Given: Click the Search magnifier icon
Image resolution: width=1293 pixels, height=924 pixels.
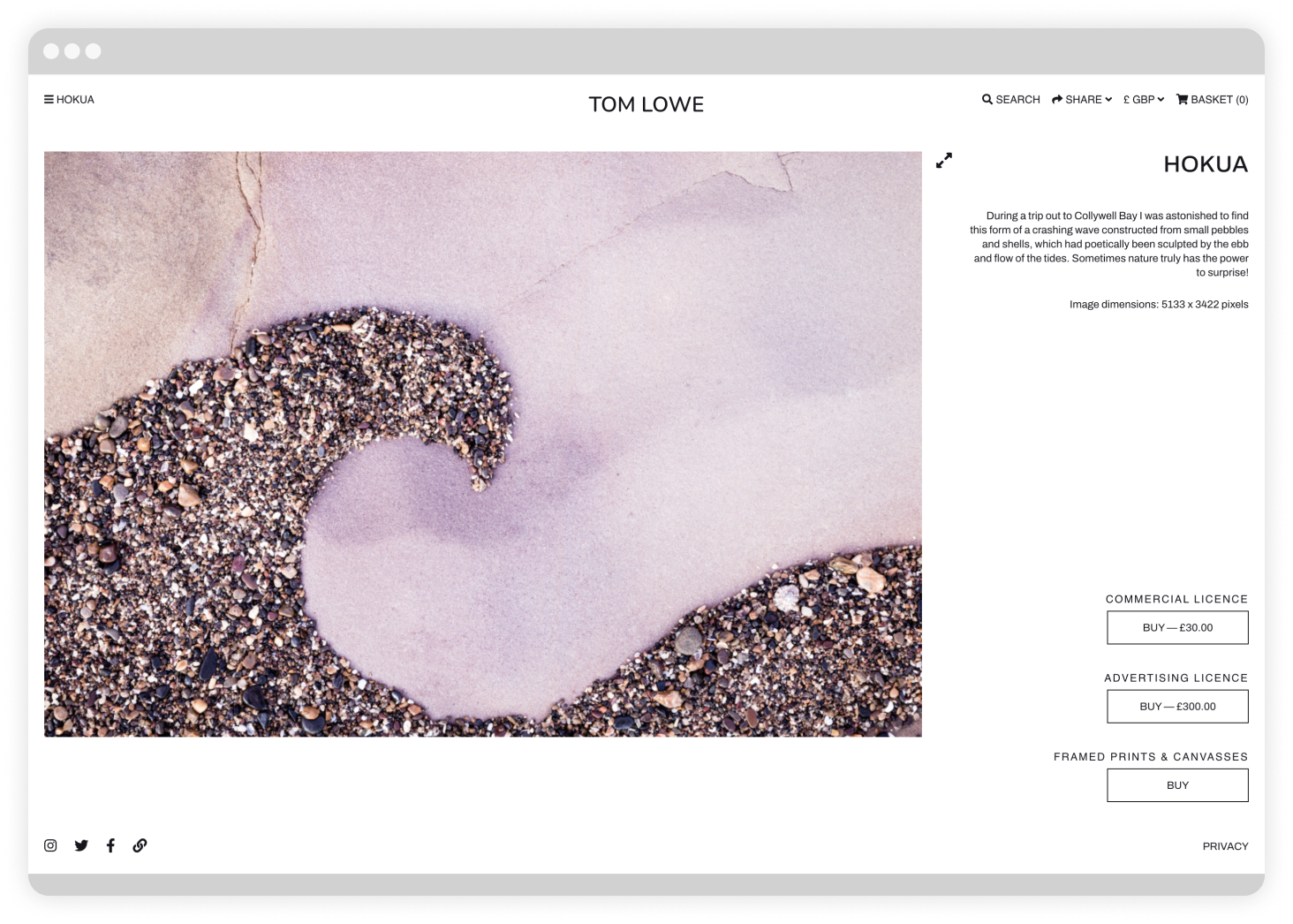Looking at the screenshot, I should click(x=987, y=99).
